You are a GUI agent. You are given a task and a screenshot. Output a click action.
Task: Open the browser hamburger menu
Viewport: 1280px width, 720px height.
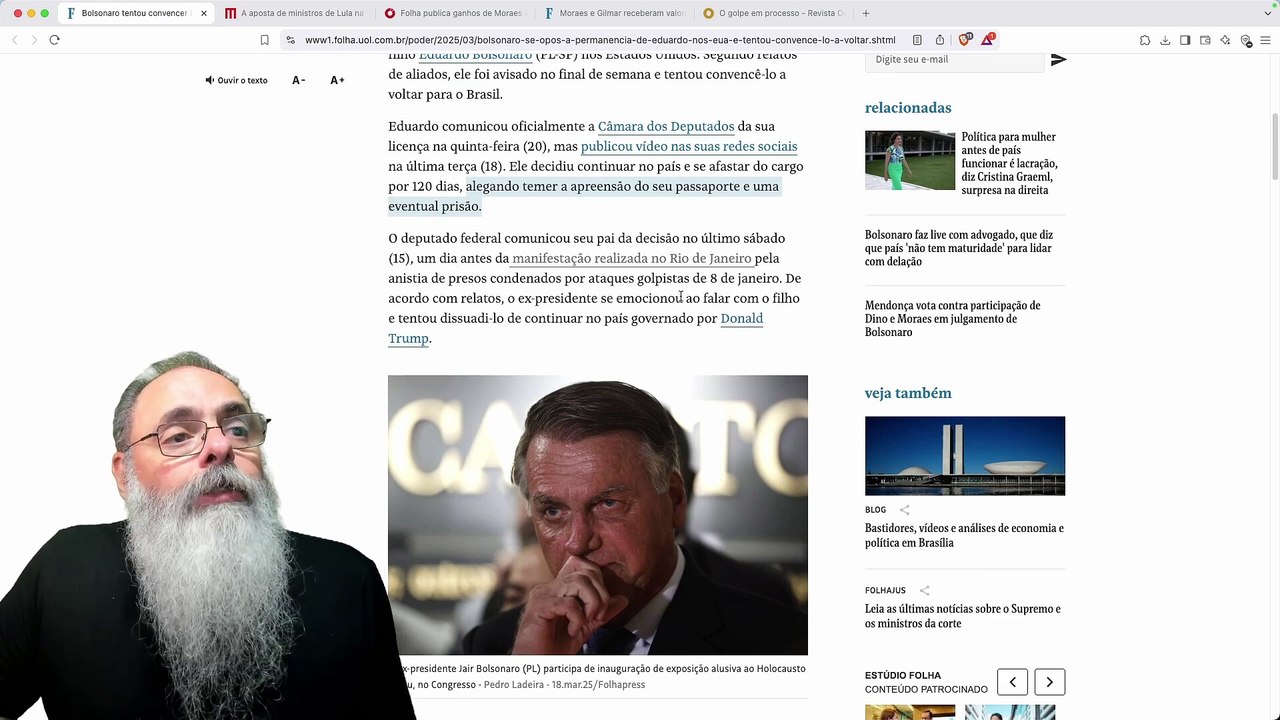coord(1265,40)
